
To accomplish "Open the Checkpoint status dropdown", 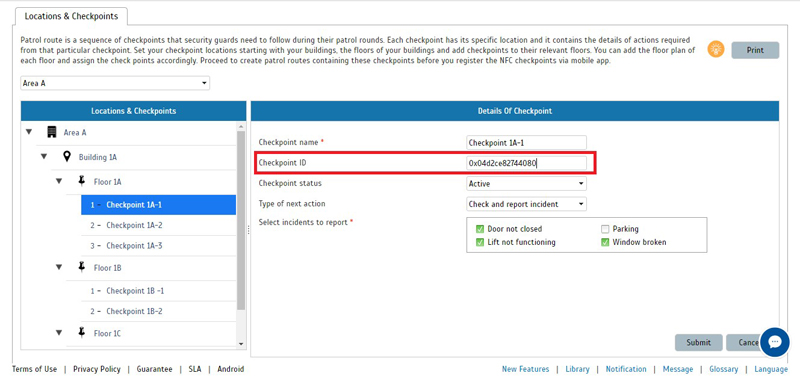I will click(x=527, y=184).
